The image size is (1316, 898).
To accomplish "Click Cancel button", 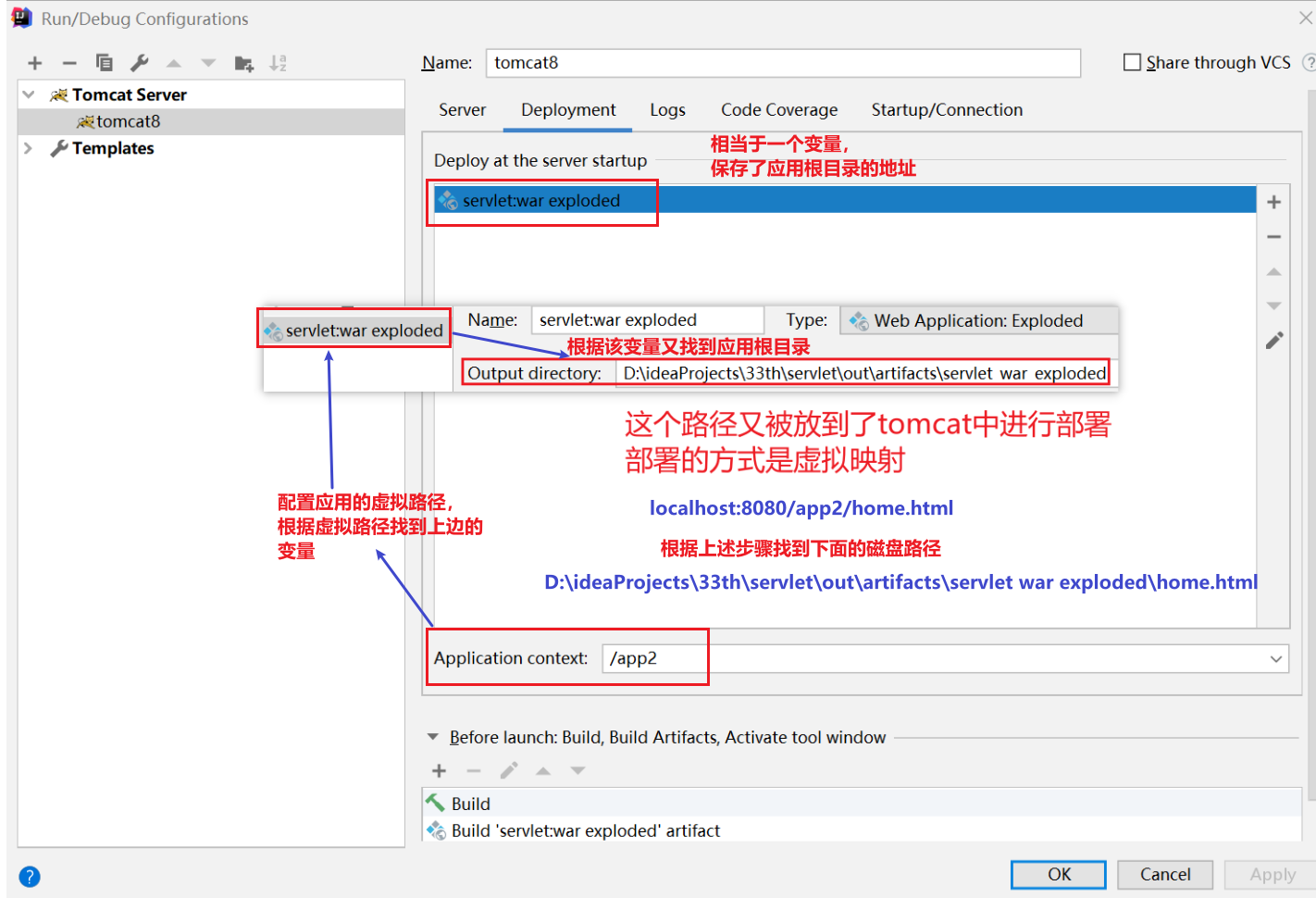I will 1165,875.
